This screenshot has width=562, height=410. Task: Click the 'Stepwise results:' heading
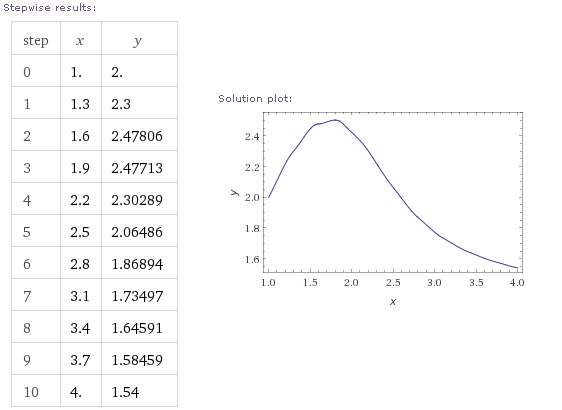(x=49, y=8)
